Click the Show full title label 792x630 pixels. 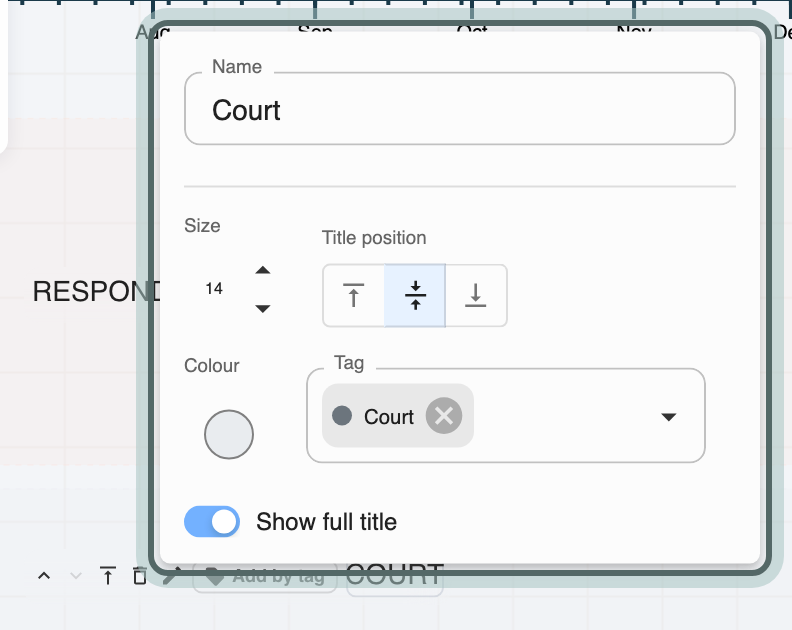click(326, 522)
